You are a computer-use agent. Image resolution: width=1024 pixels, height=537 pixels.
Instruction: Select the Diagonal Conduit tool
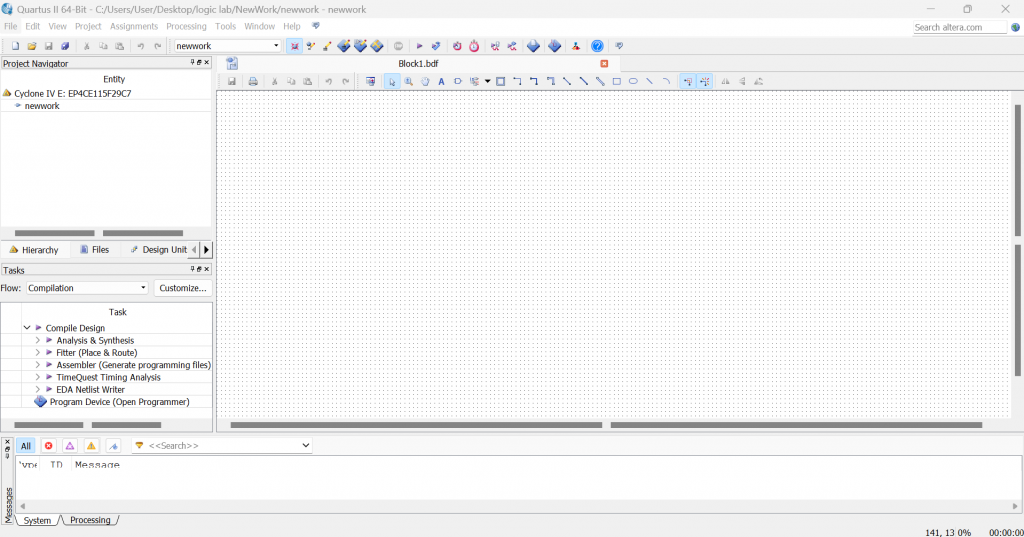click(600, 82)
